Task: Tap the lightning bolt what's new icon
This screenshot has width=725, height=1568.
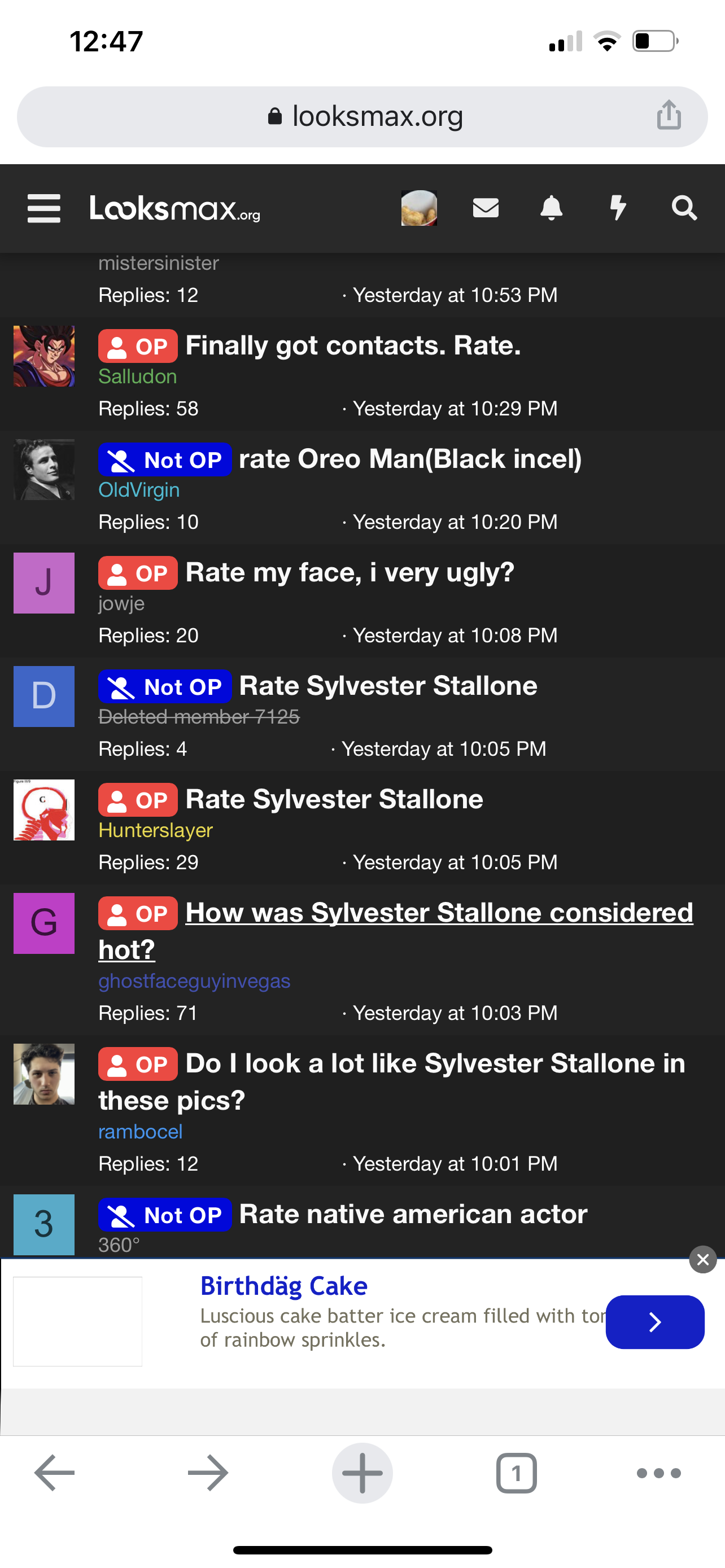Action: pos(618,208)
